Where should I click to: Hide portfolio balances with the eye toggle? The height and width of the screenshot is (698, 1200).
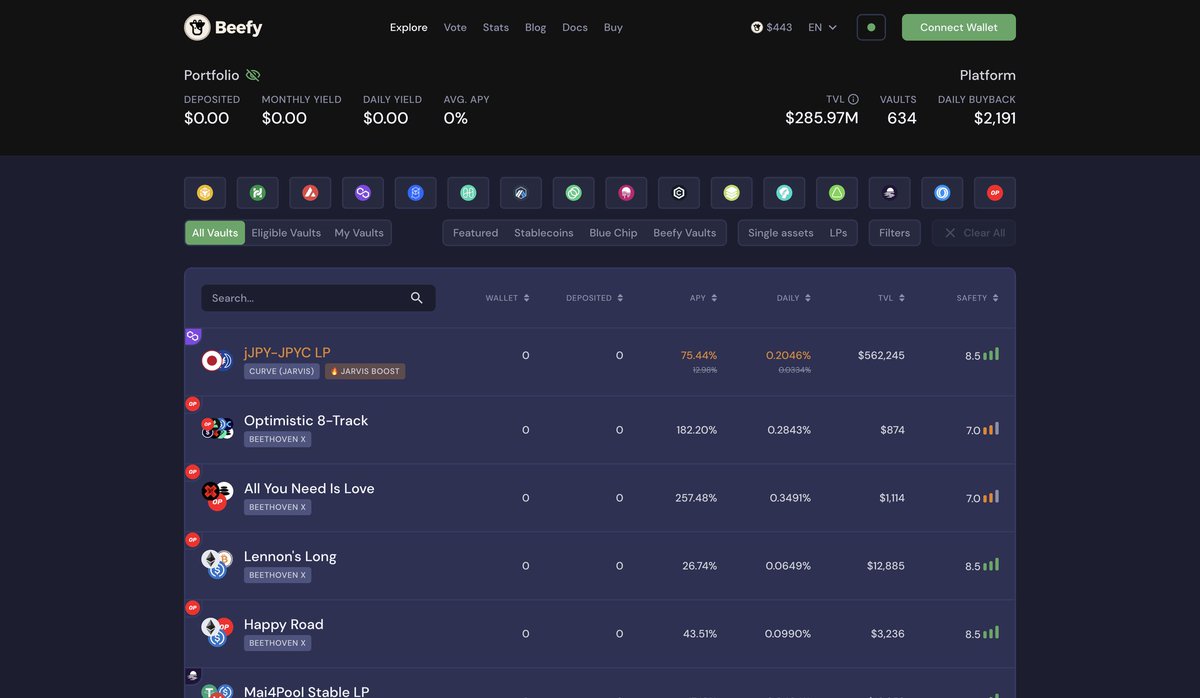click(x=252, y=74)
